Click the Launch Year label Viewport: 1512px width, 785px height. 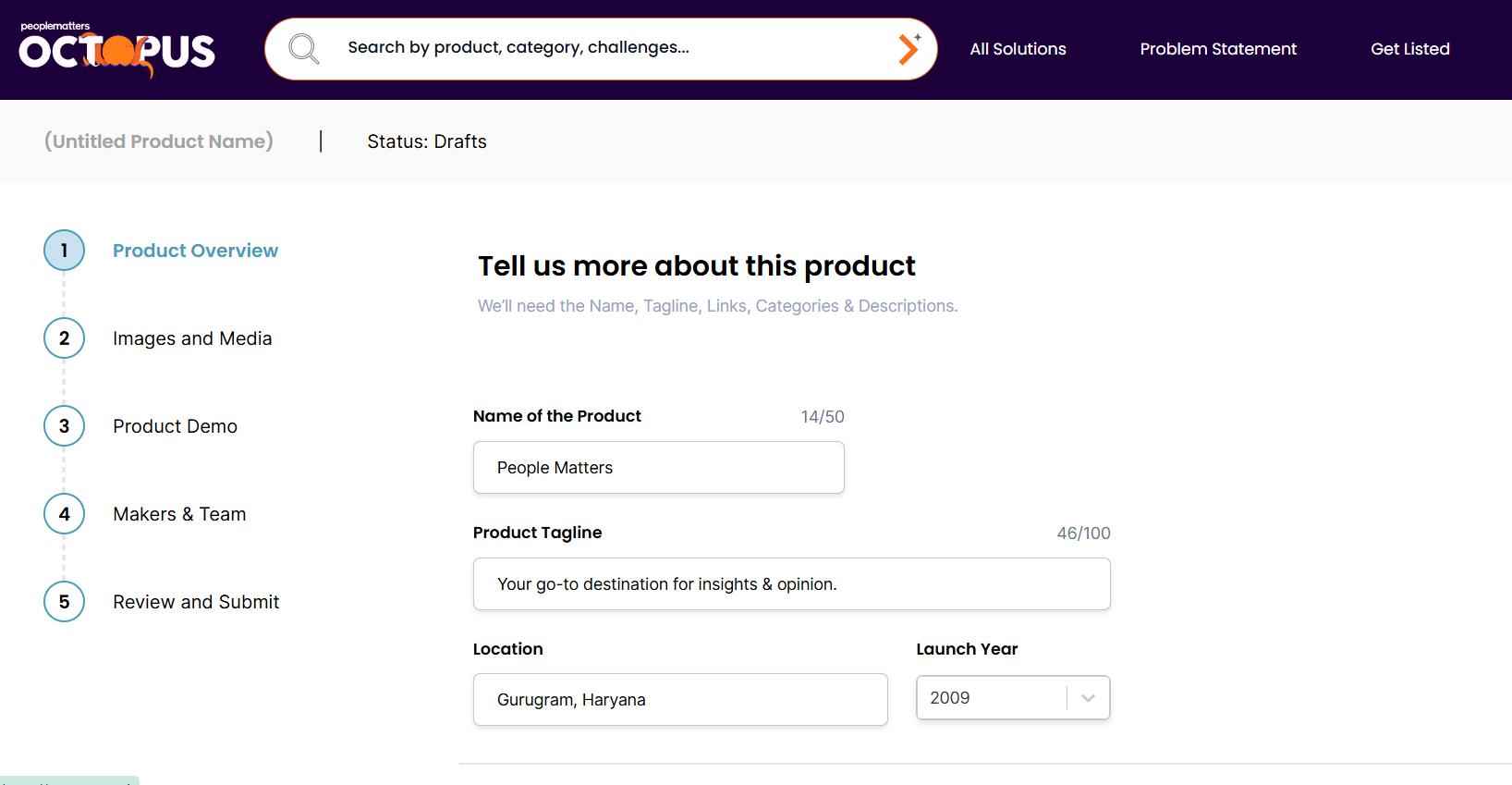967,649
